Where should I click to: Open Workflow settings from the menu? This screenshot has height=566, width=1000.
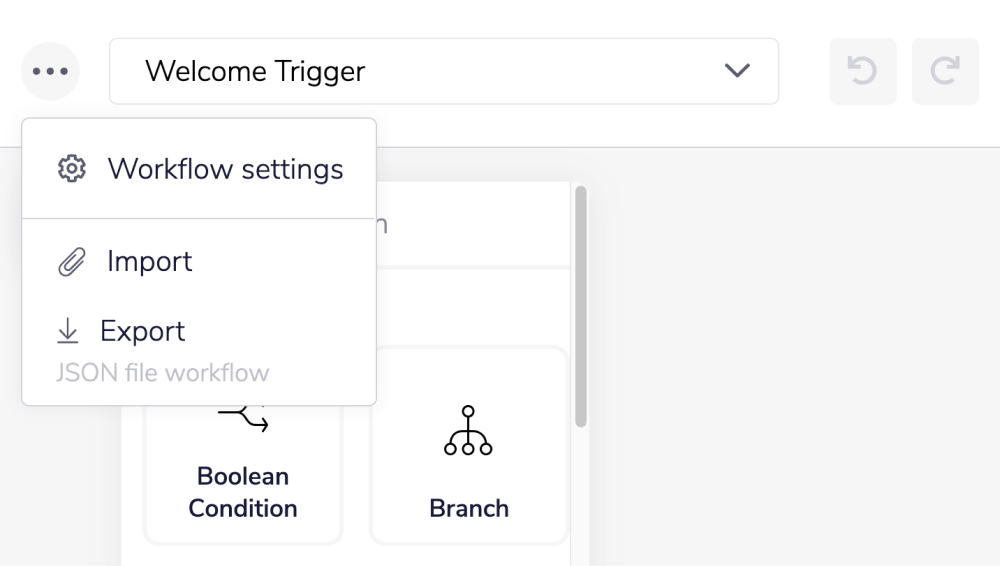225,169
